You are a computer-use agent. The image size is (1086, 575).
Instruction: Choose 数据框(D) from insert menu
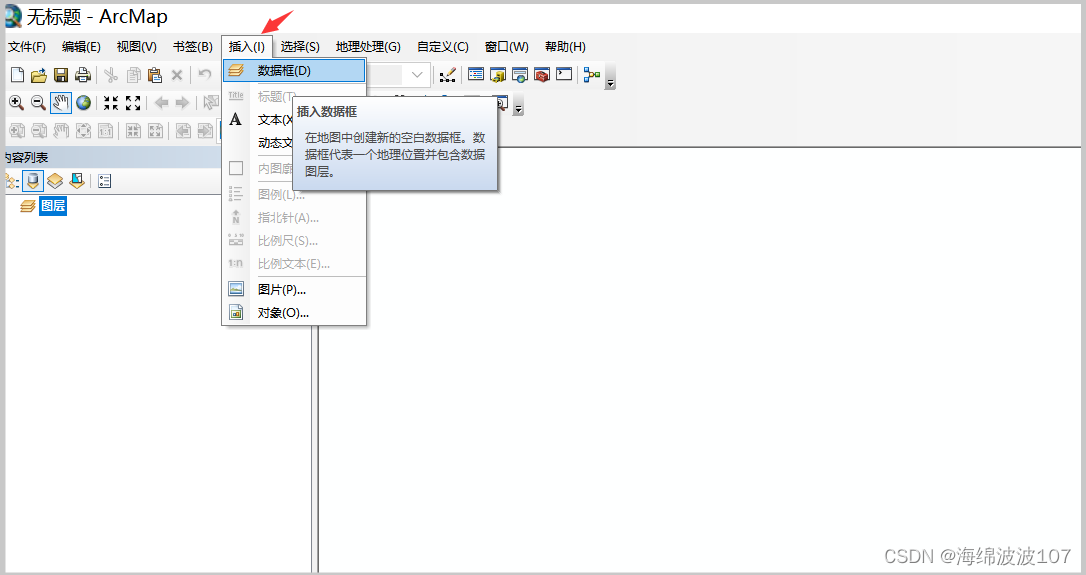[x=294, y=71]
